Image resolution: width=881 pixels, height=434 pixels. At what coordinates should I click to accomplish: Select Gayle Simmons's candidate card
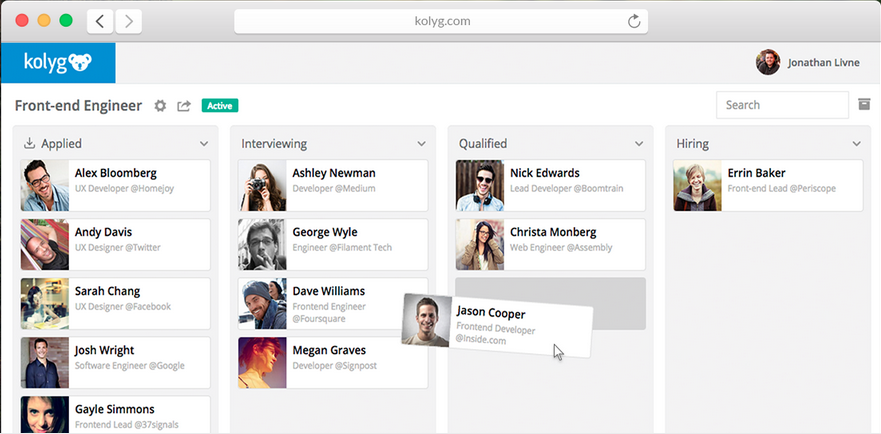coord(115,415)
